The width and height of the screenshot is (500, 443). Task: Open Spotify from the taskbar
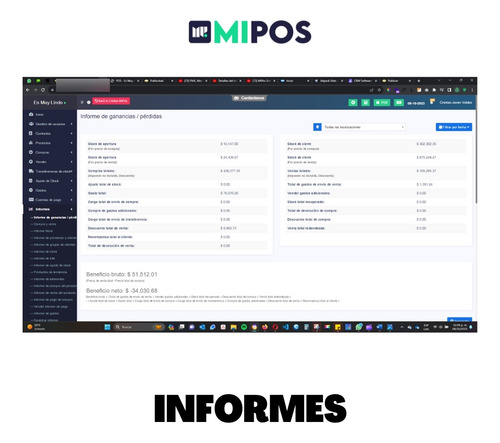[244, 327]
